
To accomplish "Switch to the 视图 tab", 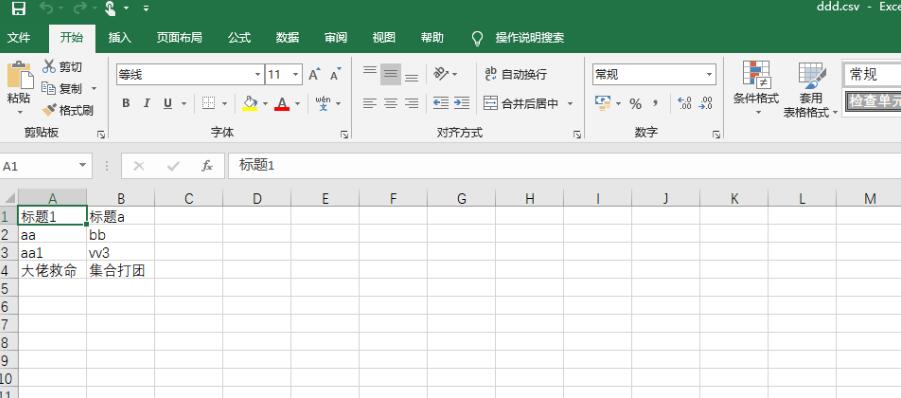I will (384, 38).
